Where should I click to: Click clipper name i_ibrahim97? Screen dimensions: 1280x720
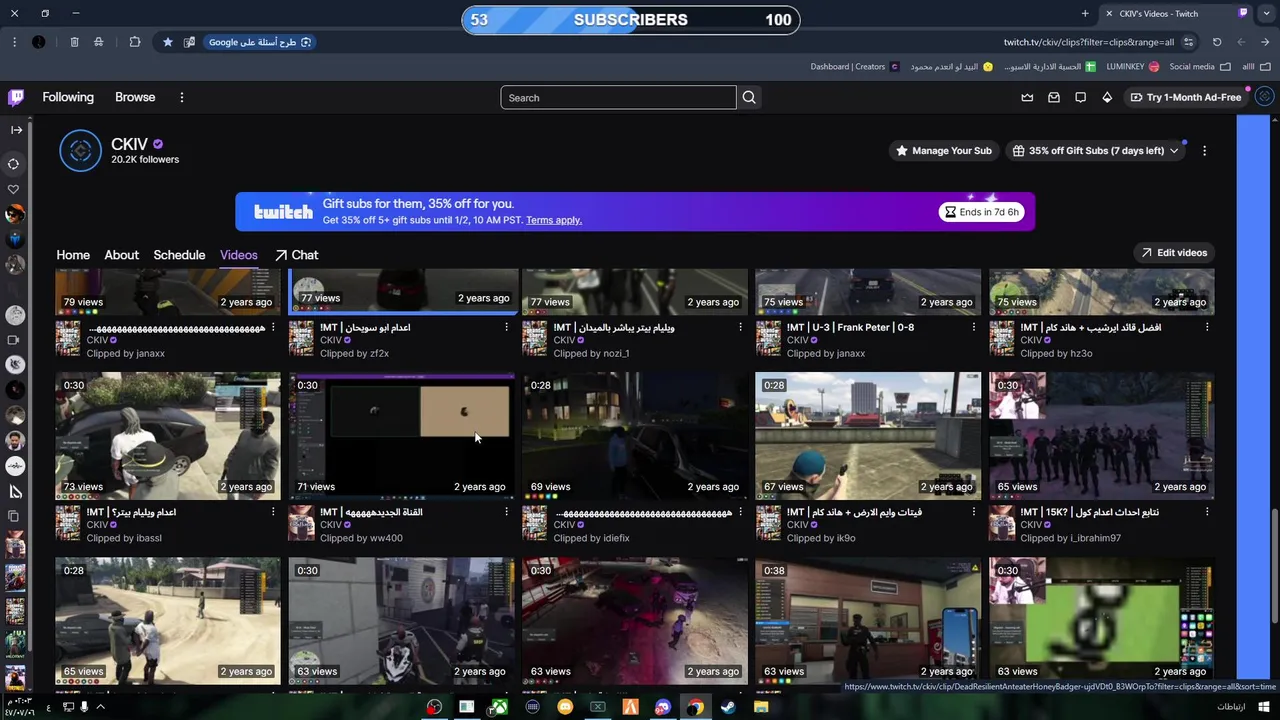(1095, 538)
